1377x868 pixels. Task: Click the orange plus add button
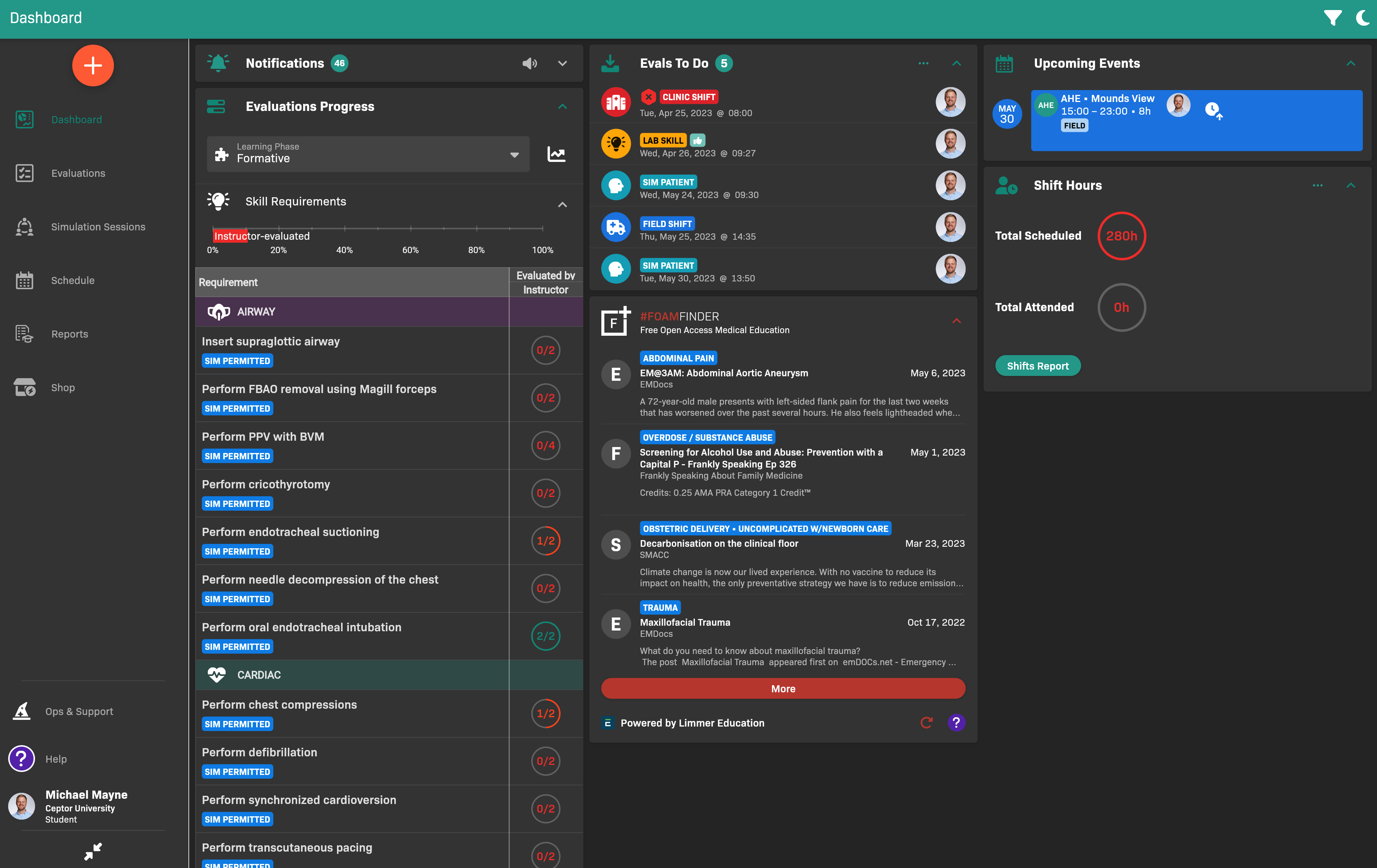(x=93, y=66)
